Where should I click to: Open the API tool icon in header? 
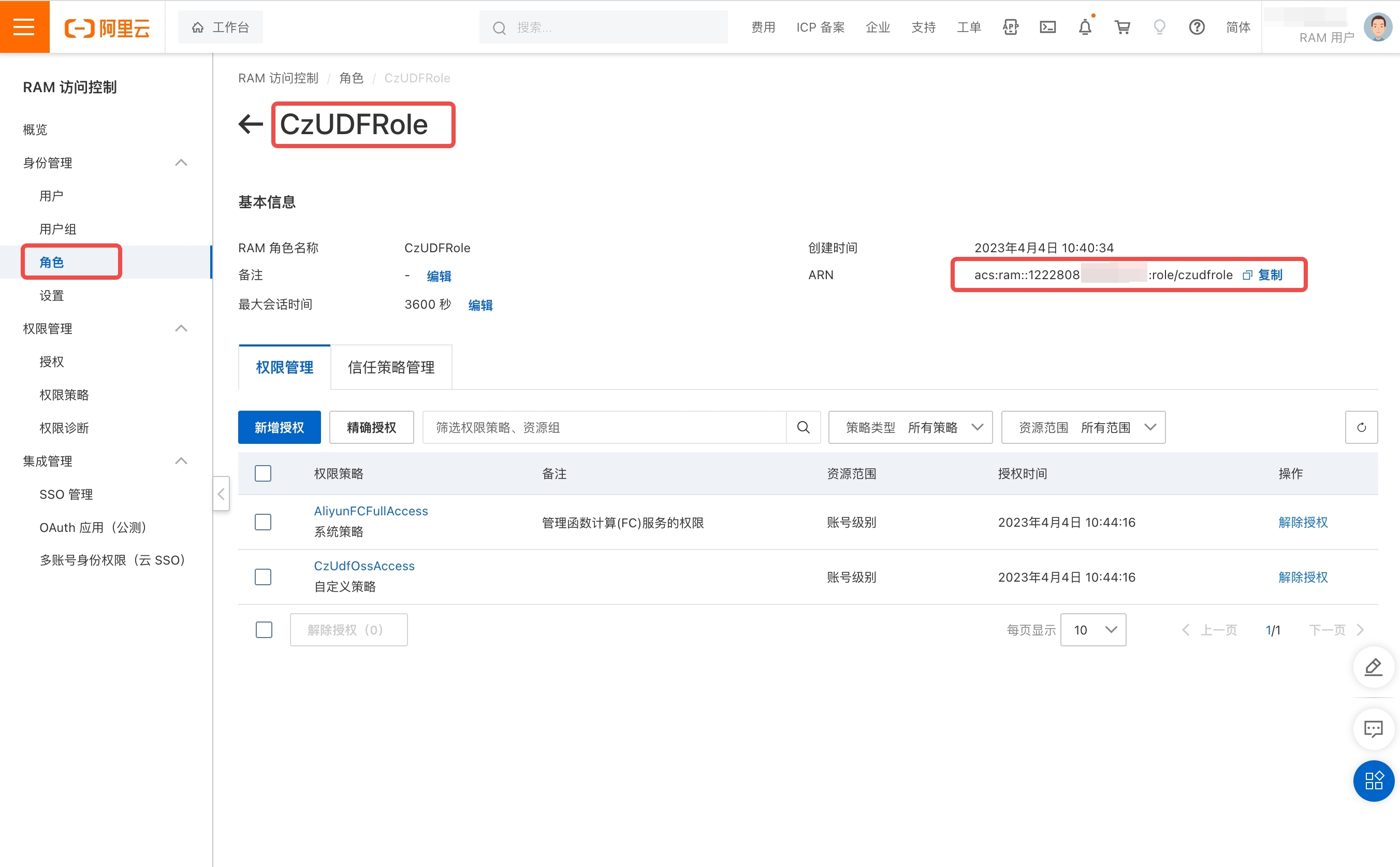tap(1010, 27)
